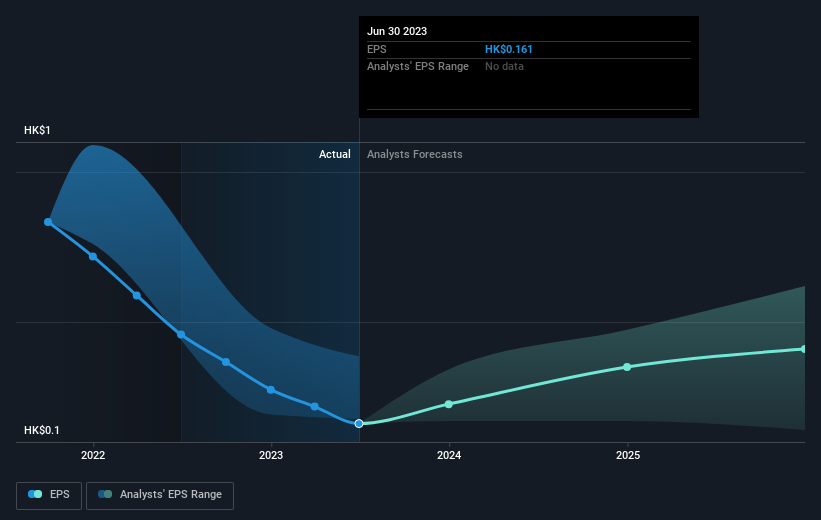Select the EPS point between 2022 and mid-2022
The width and height of the screenshot is (821, 520).
click(x=137, y=295)
